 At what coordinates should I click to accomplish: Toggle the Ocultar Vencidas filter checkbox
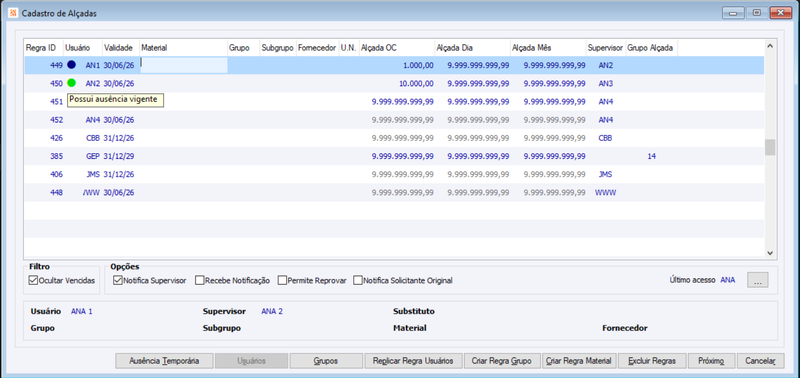click(x=33, y=280)
